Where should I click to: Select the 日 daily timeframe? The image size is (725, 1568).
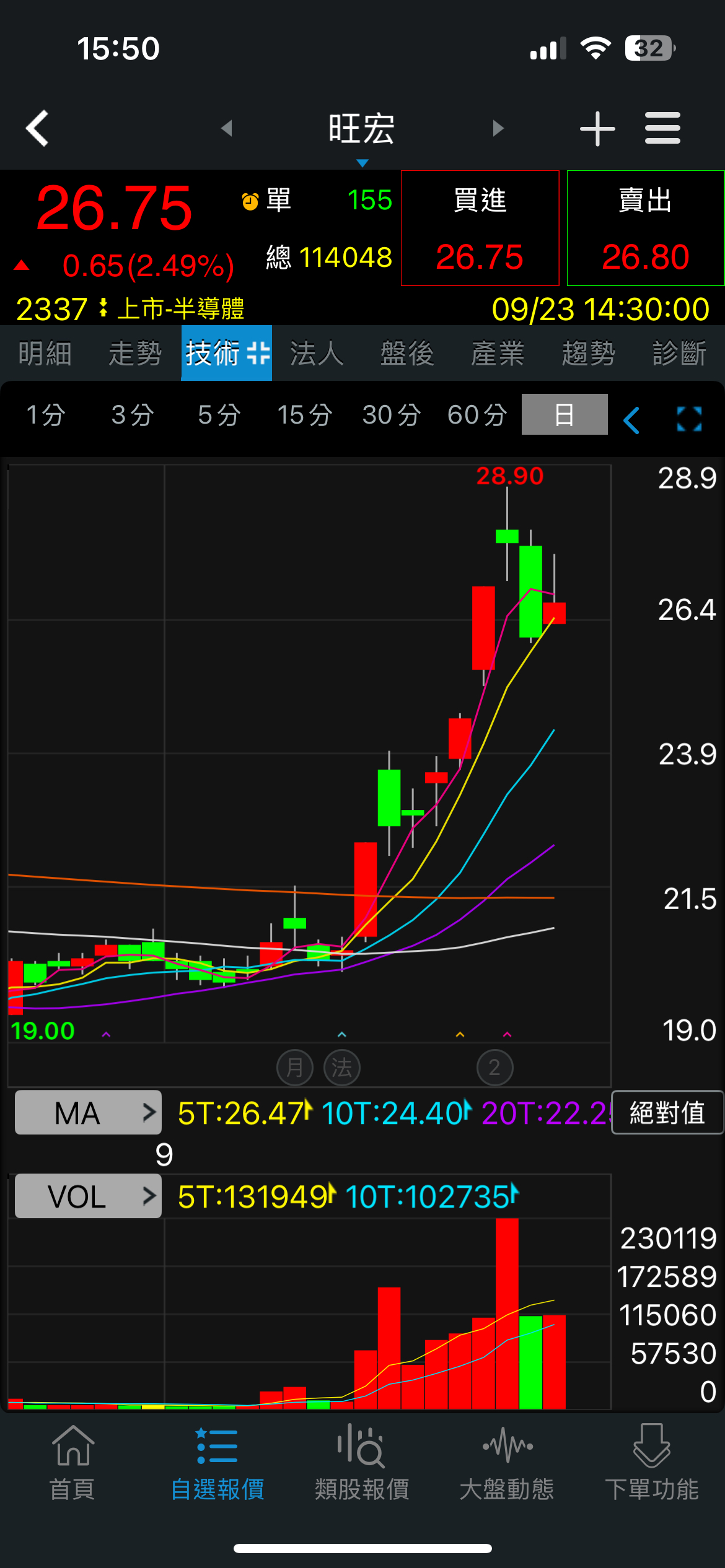[x=565, y=414]
